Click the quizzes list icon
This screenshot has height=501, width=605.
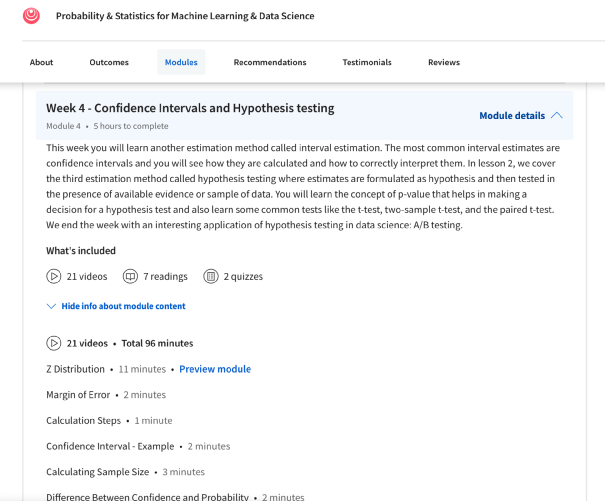point(210,276)
